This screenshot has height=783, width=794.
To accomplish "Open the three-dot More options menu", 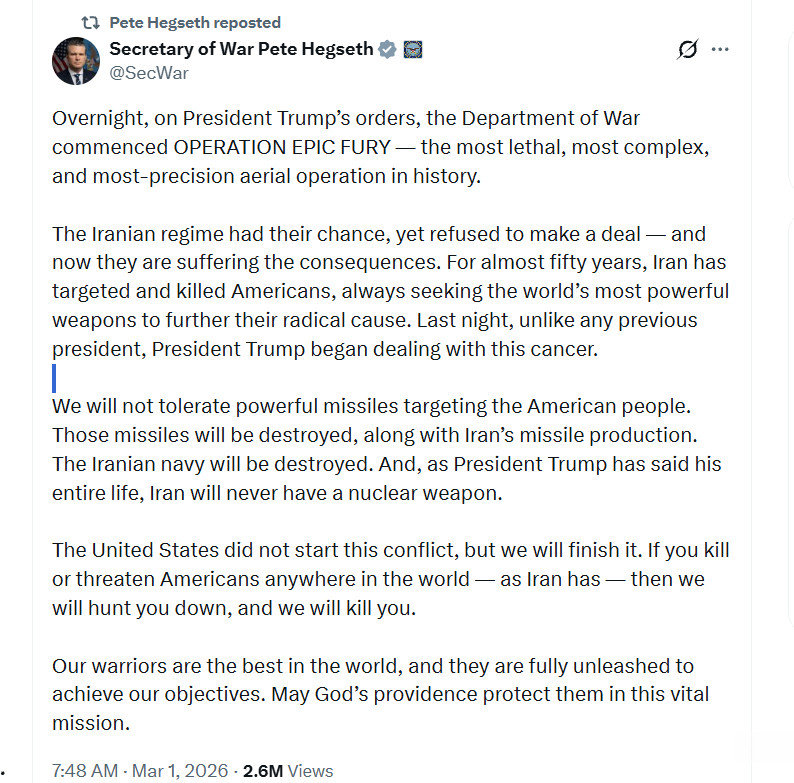I will click(x=720, y=49).
